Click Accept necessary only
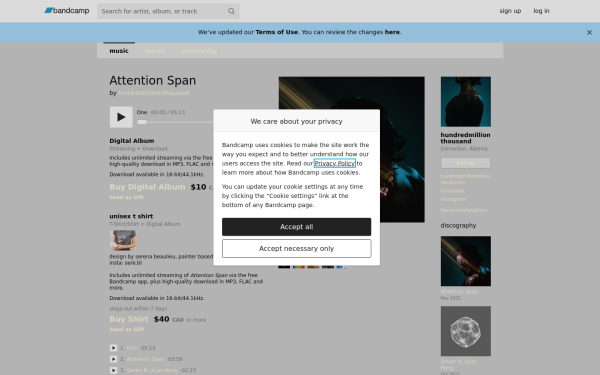600x375 pixels. tap(297, 249)
